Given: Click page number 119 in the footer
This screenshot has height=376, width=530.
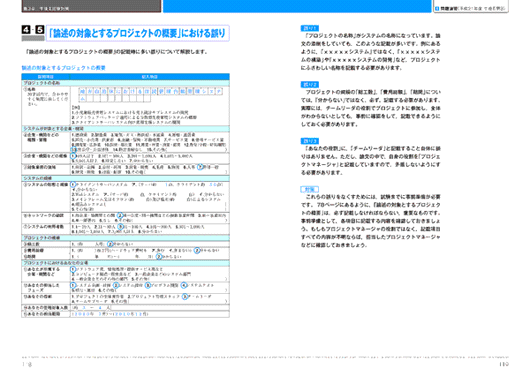Looking at the screenshot, I should tap(504, 365).
